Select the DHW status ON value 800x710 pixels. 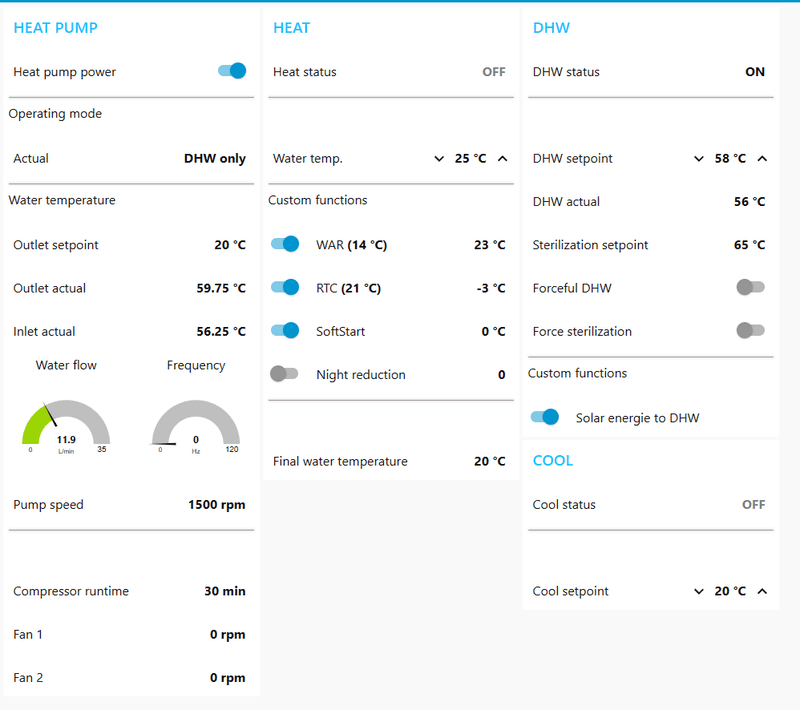[x=755, y=72]
